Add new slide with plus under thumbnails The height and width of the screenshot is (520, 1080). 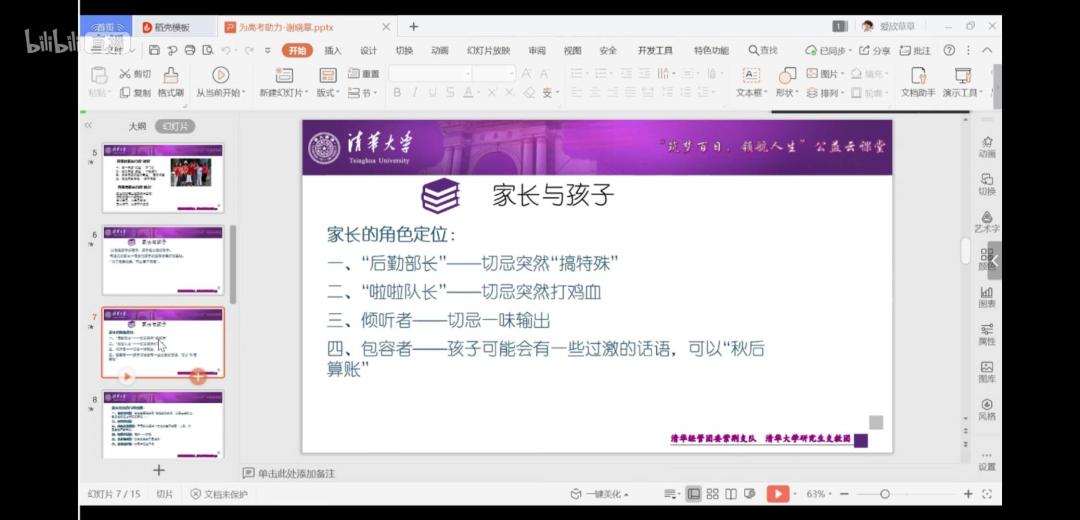click(158, 470)
